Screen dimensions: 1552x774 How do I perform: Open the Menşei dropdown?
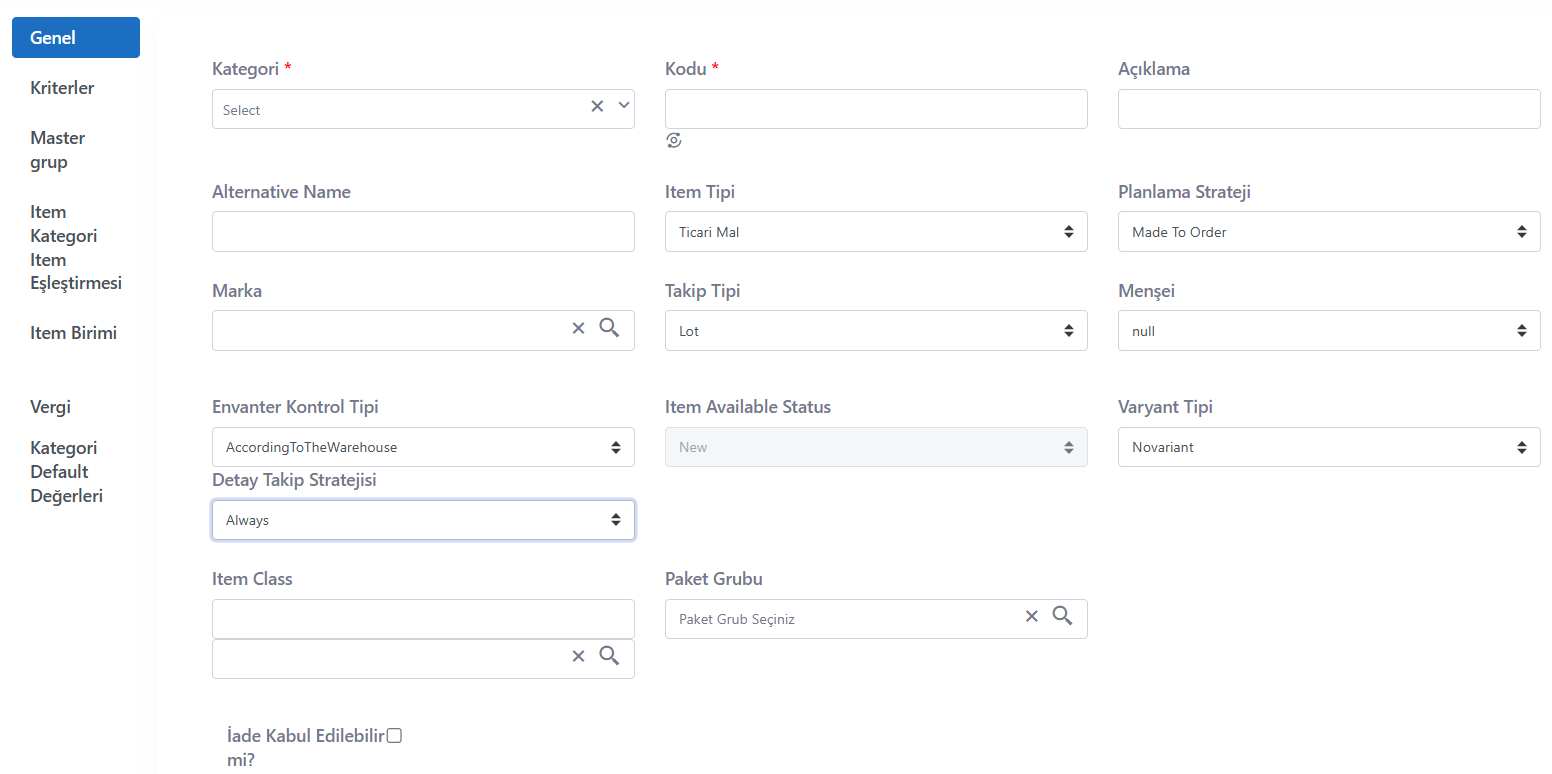pos(1329,330)
